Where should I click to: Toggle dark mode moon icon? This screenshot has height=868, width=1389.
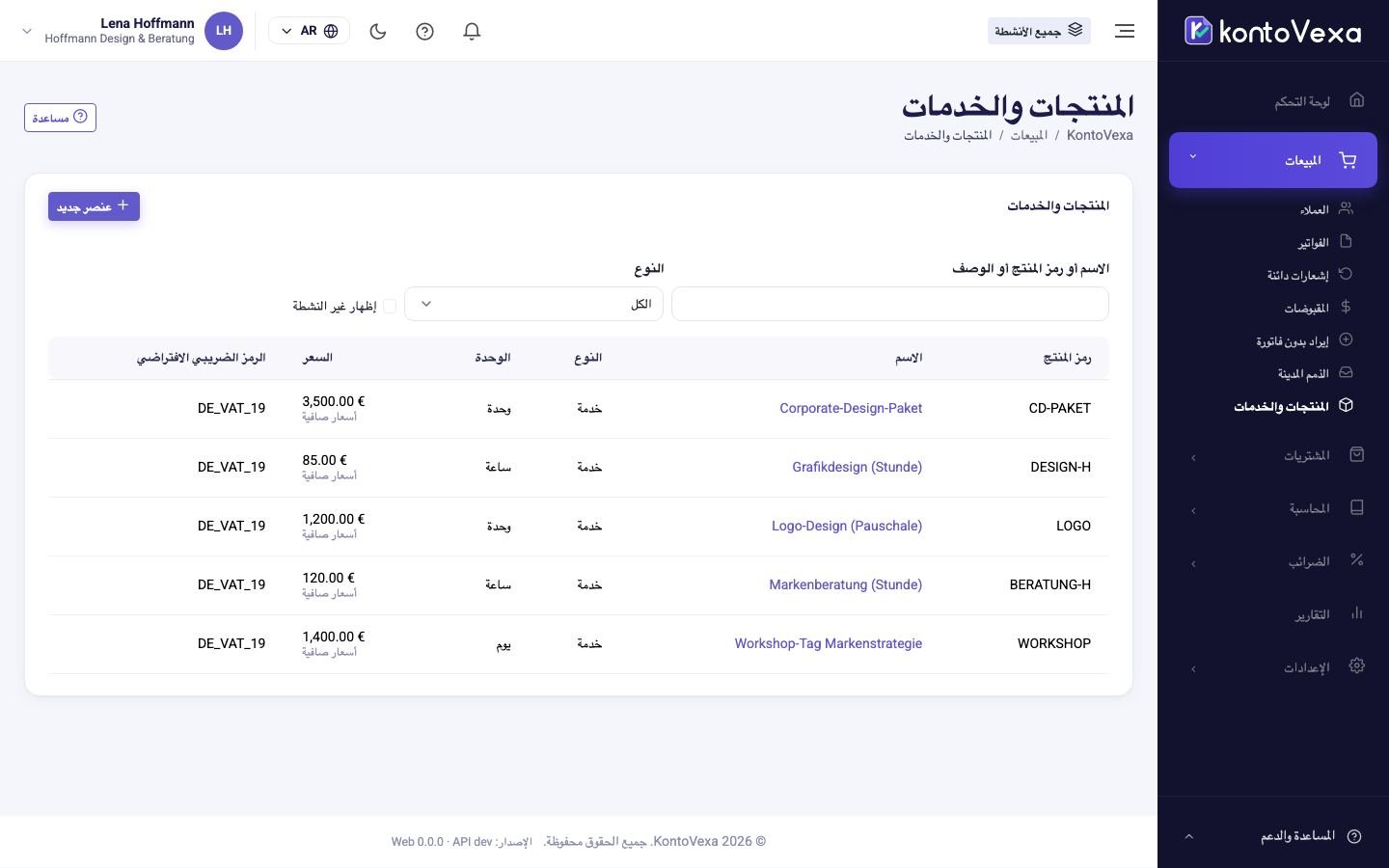pos(378,31)
